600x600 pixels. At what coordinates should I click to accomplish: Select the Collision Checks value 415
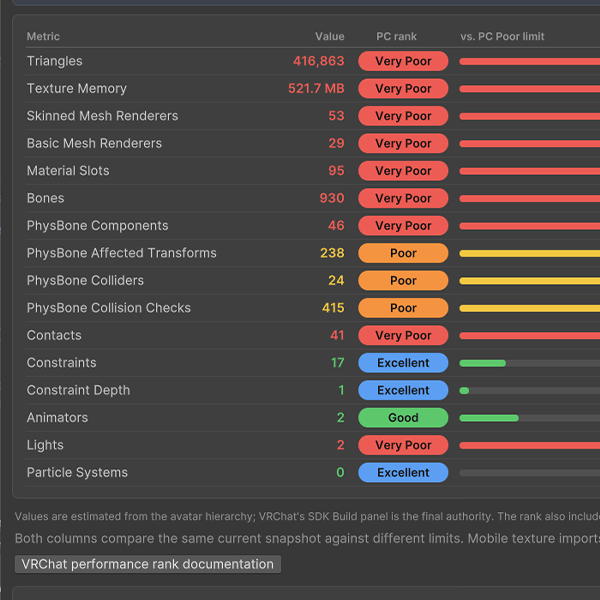pos(333,308)
